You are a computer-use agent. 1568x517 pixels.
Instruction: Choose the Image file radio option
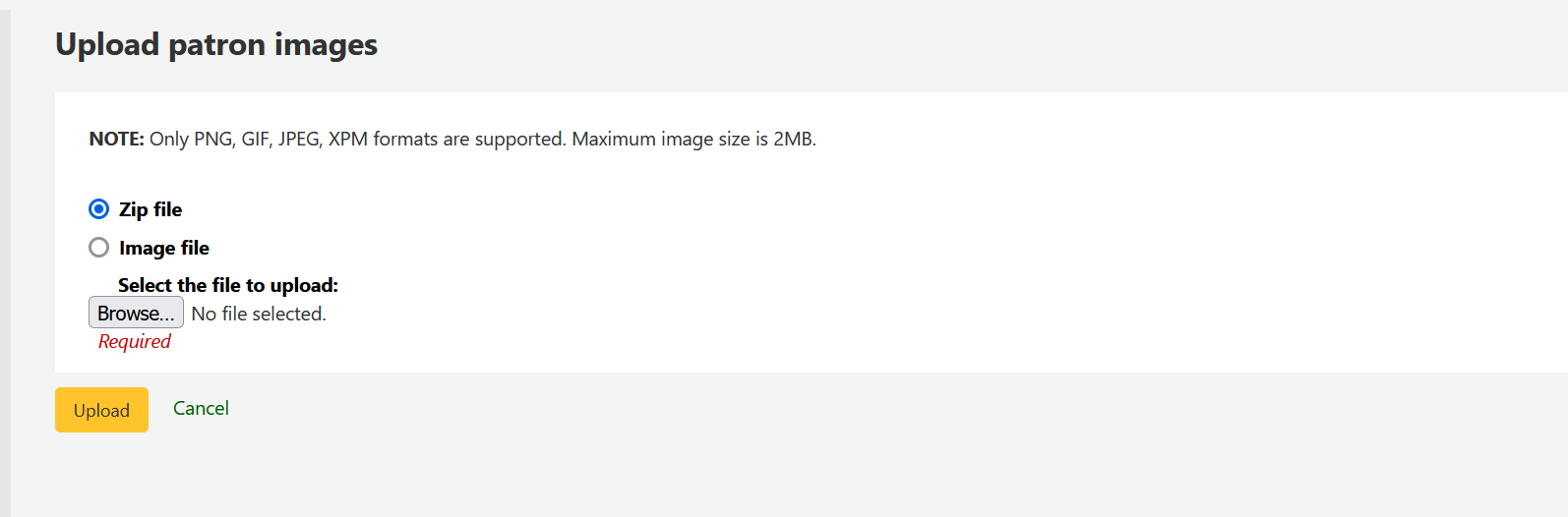(x=98, y=248)
